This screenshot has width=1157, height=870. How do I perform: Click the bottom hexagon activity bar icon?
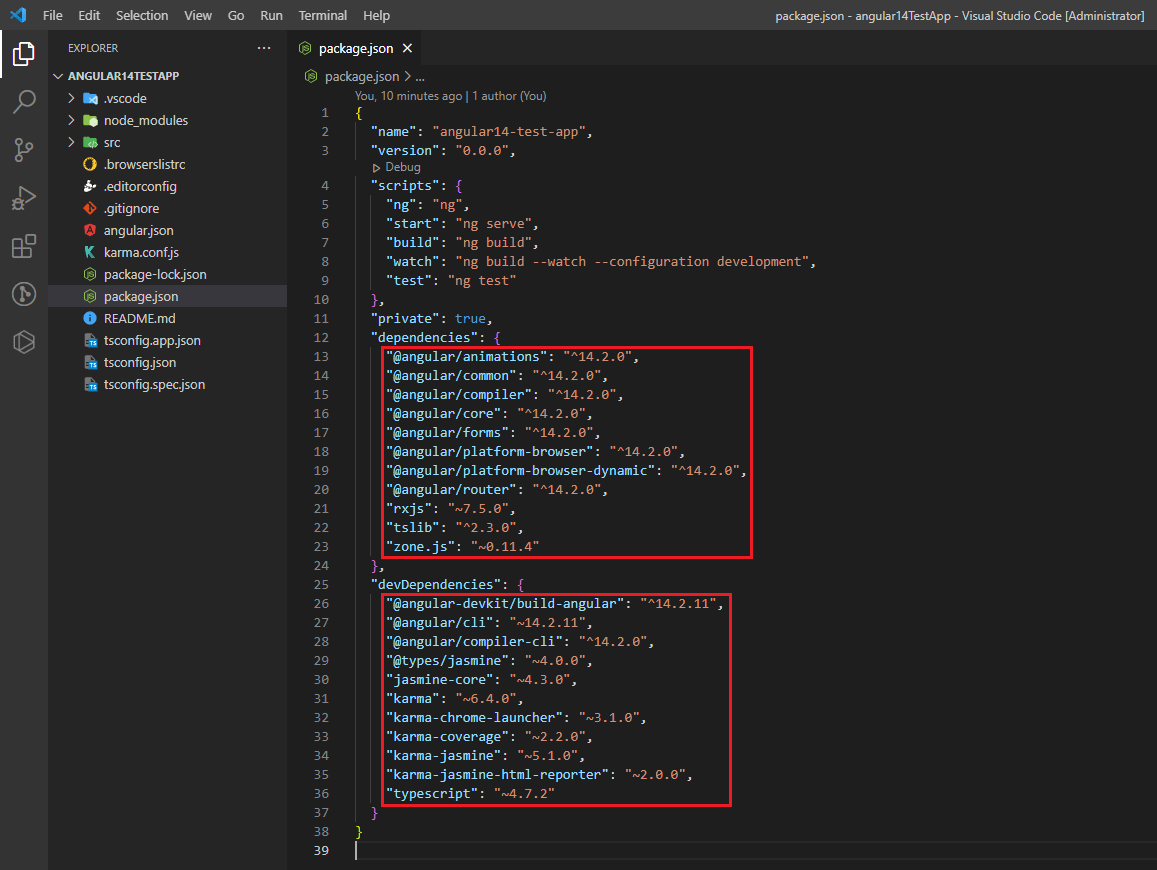tap(24, 342)
